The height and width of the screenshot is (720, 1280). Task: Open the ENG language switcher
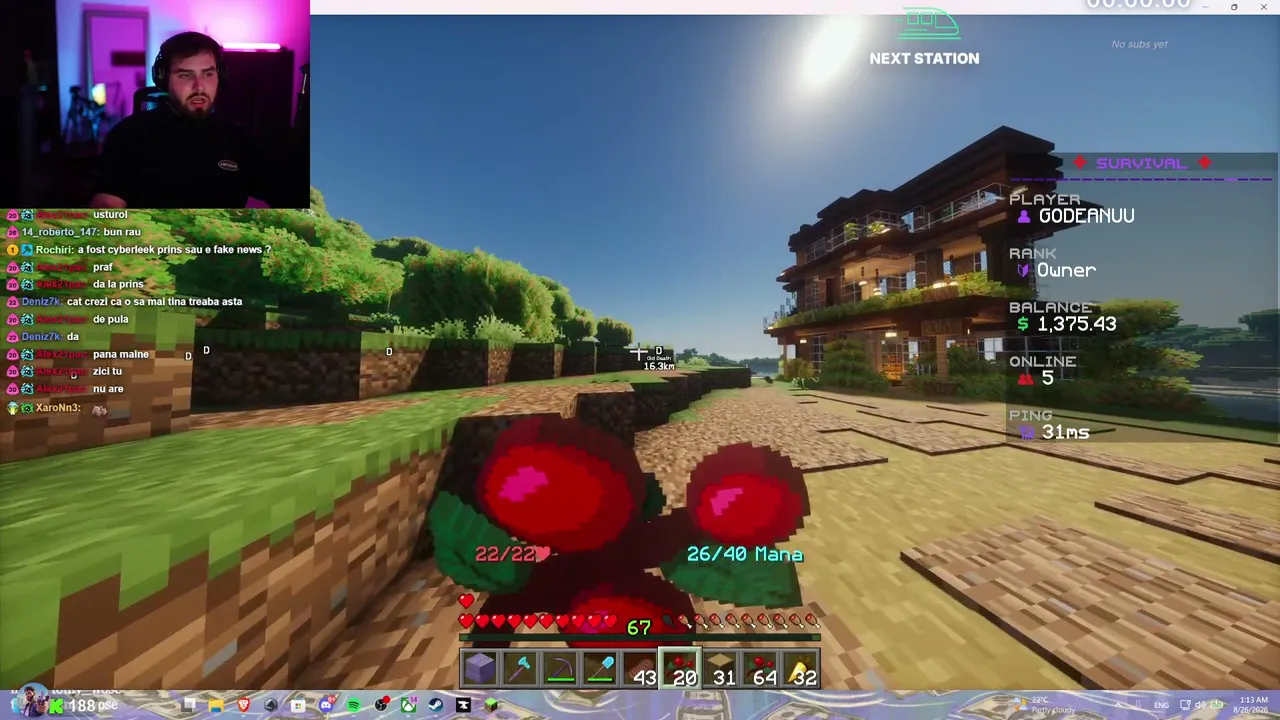coord(1161,706)
